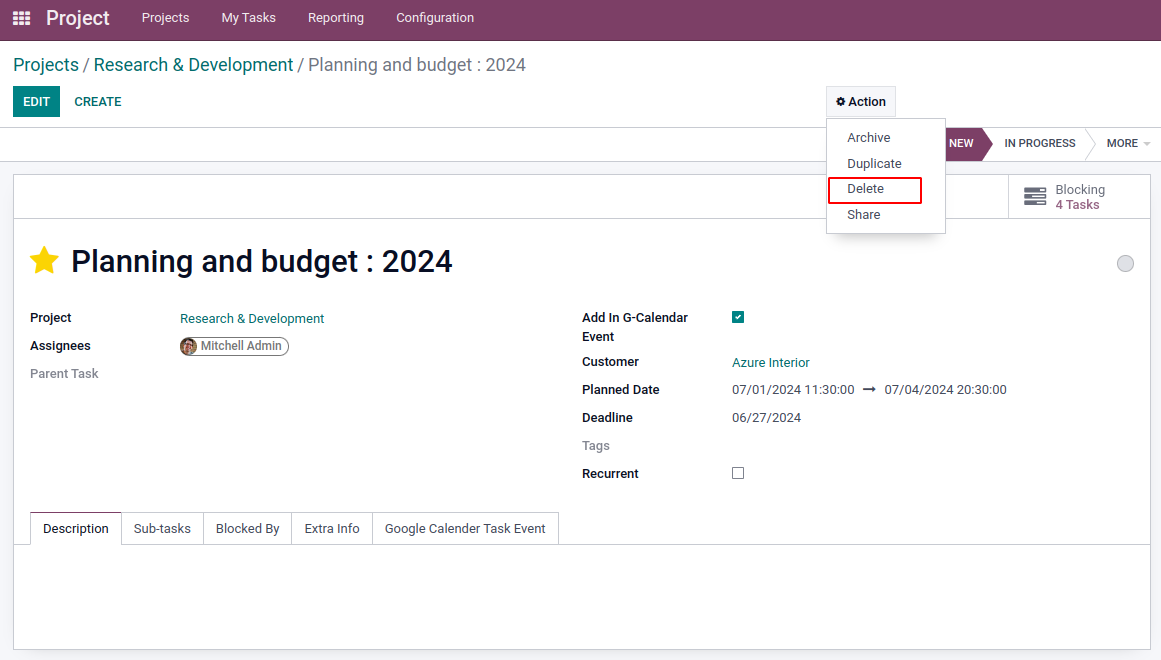1161x660 pixels.
Task: Expand the MORE stages dropdown
Action: coord(1127,143)
